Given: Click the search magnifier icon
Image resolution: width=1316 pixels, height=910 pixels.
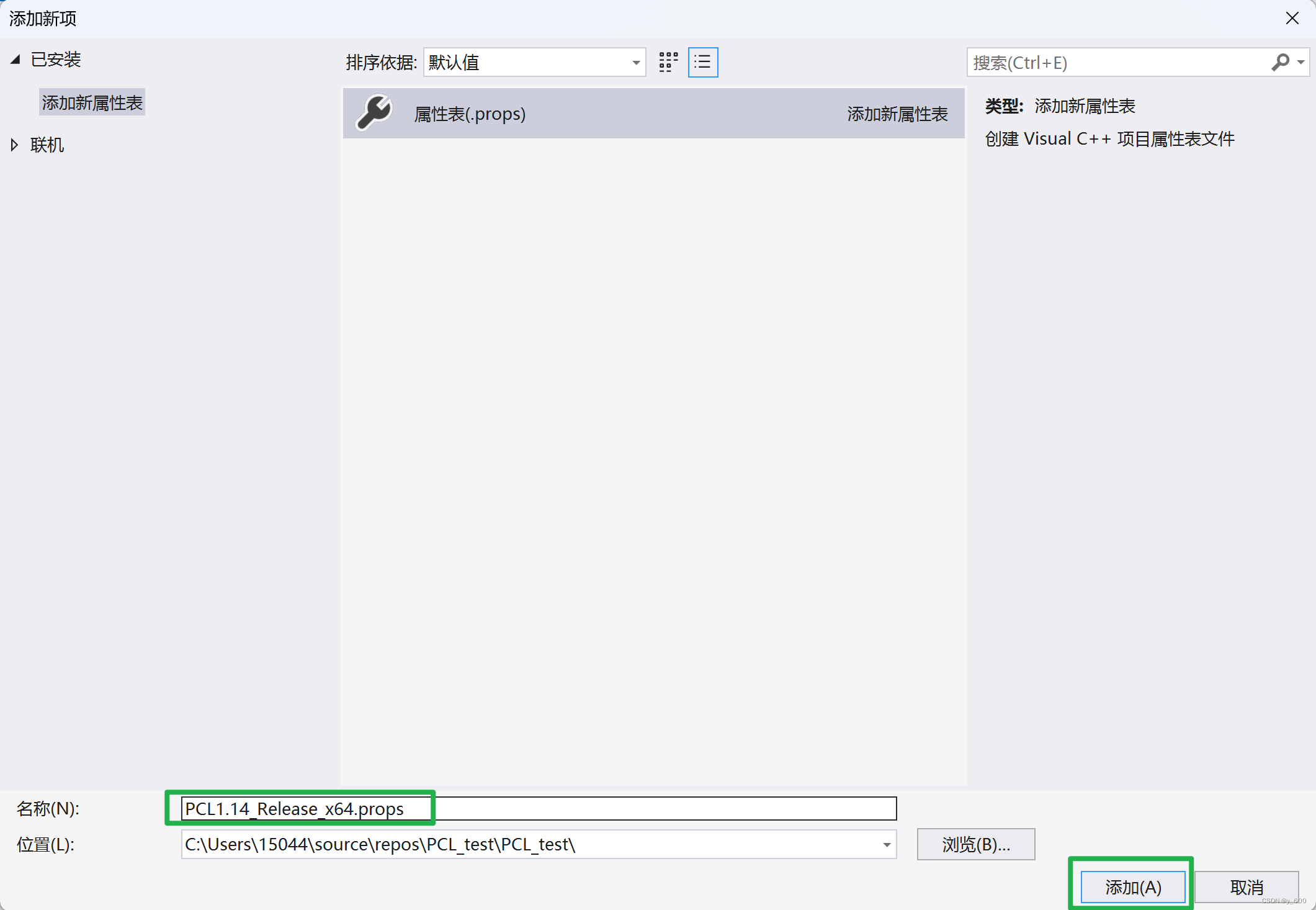Looking at the screenshot, I should coord(1279,62).
